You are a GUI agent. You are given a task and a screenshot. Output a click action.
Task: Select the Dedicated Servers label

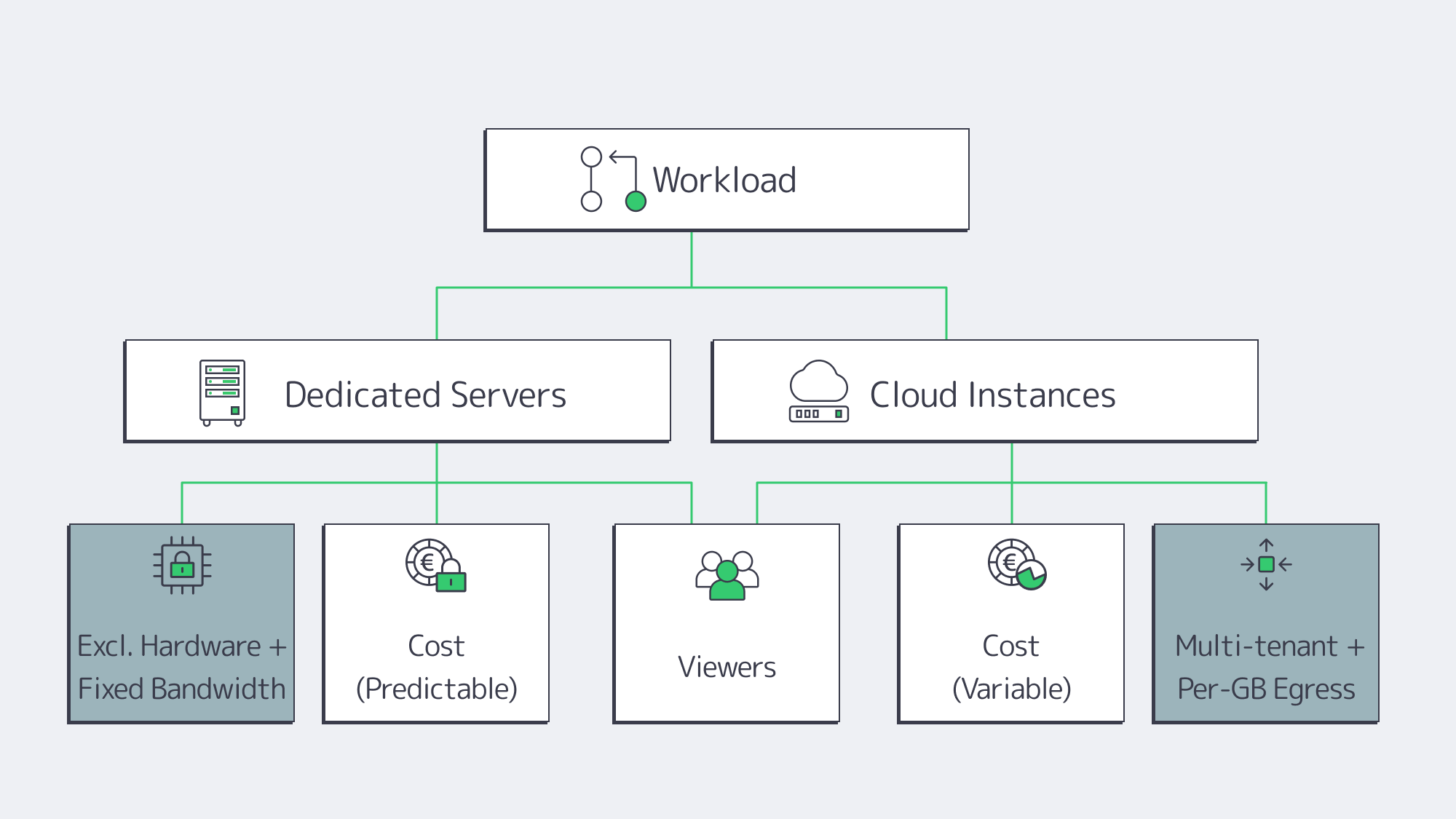425,395
